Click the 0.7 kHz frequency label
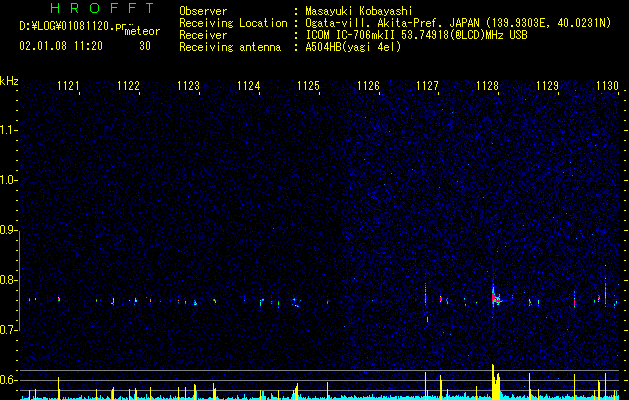 coord(8,330)
